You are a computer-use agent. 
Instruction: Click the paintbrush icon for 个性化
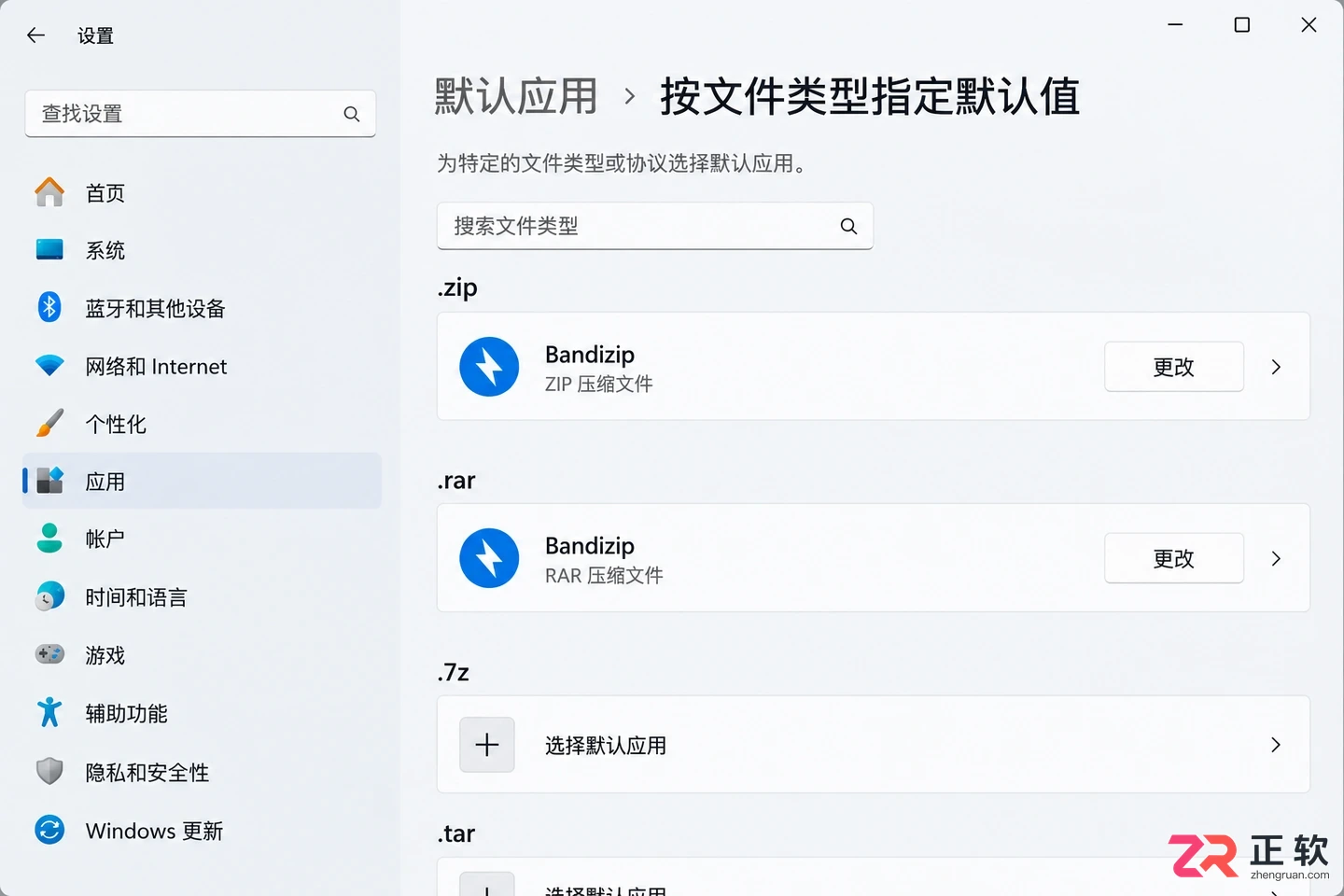click(x=49, y=423)
